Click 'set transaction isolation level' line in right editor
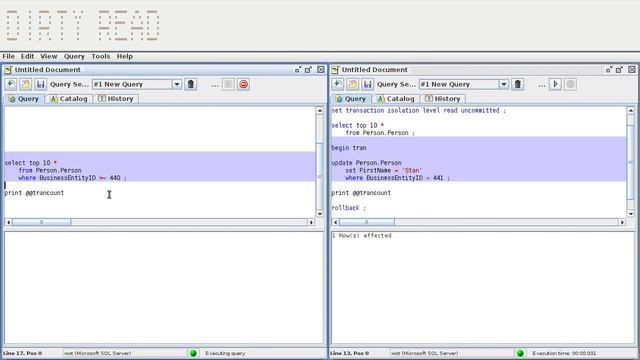Image resolution: width=640 pixels, height=360 pixels. click(x=418, y=111)
